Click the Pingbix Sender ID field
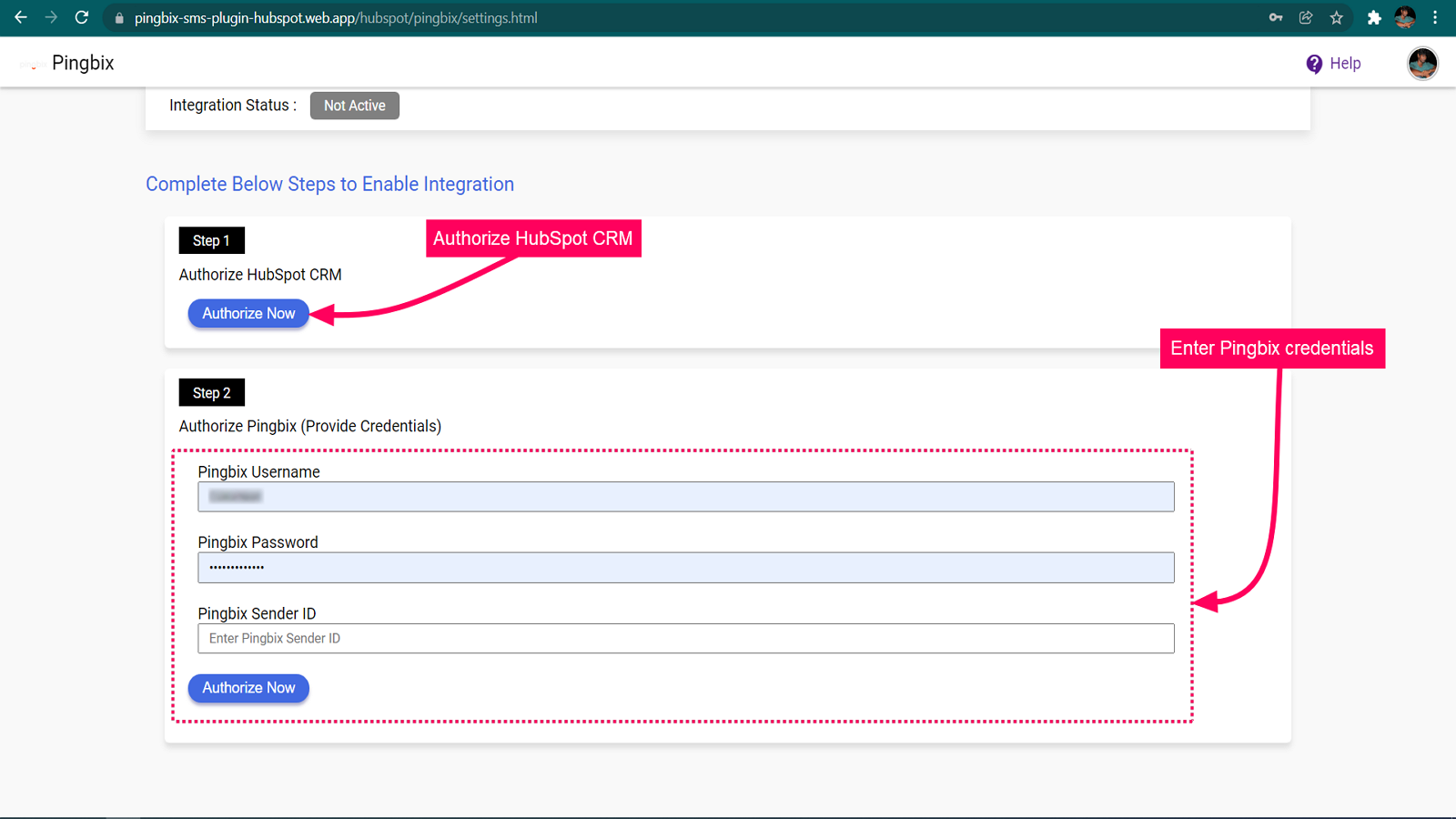The image size is (1456, 819). 686,639
